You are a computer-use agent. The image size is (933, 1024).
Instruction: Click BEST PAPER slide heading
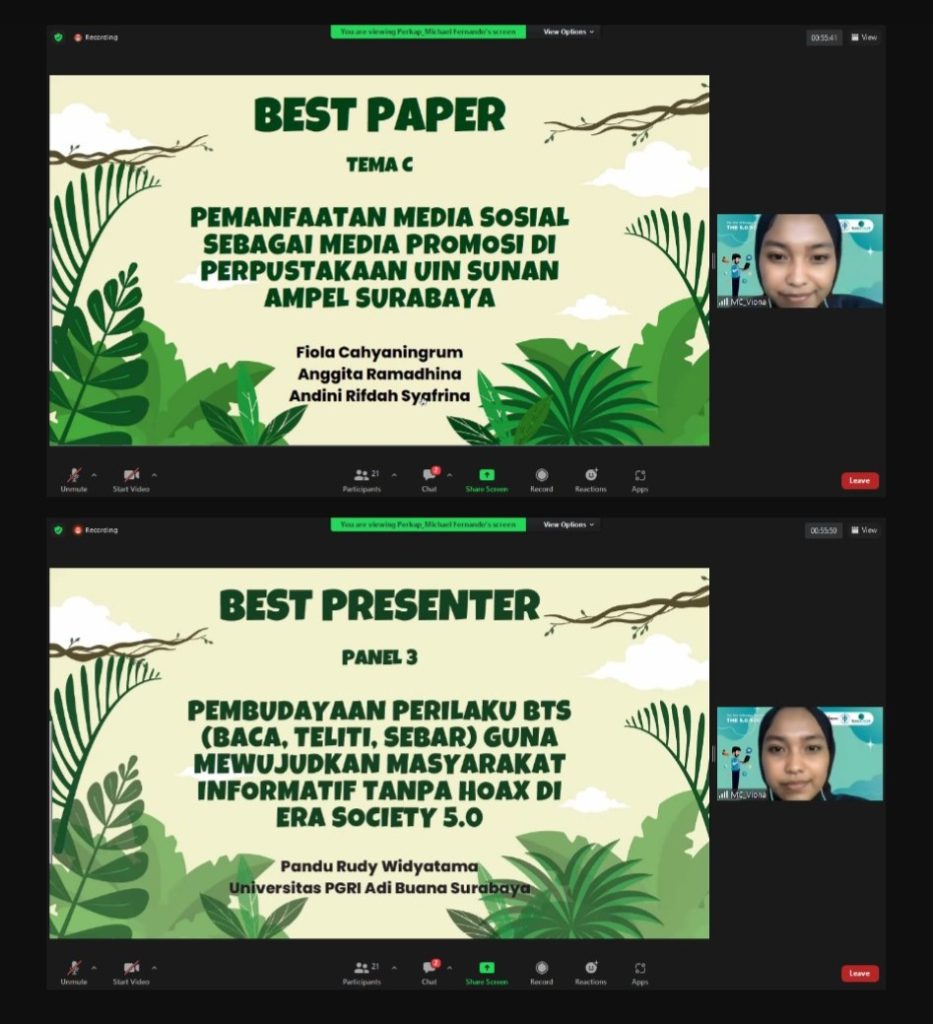379,115
